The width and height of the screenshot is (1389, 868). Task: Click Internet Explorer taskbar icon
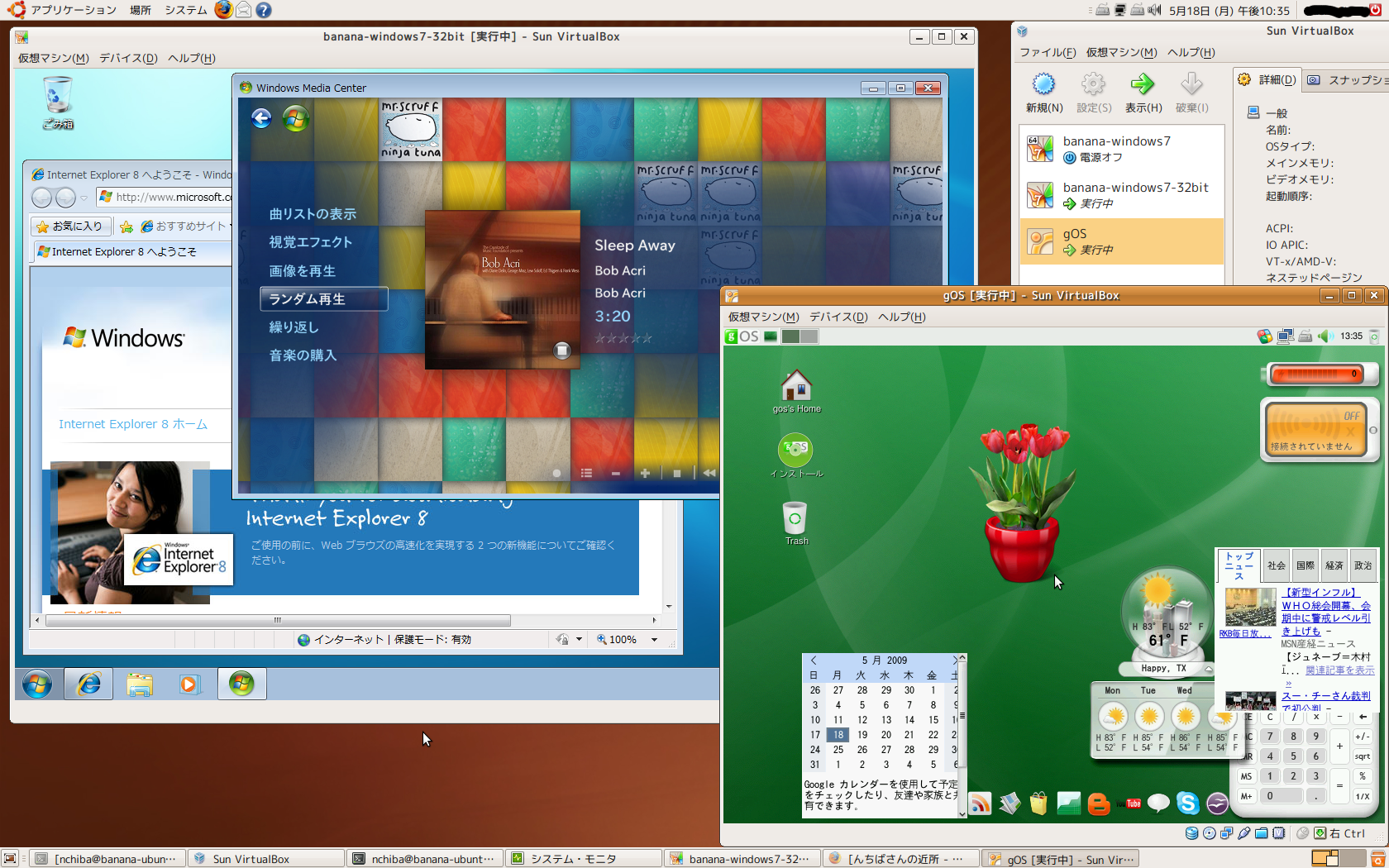click(x=88, y=684)
